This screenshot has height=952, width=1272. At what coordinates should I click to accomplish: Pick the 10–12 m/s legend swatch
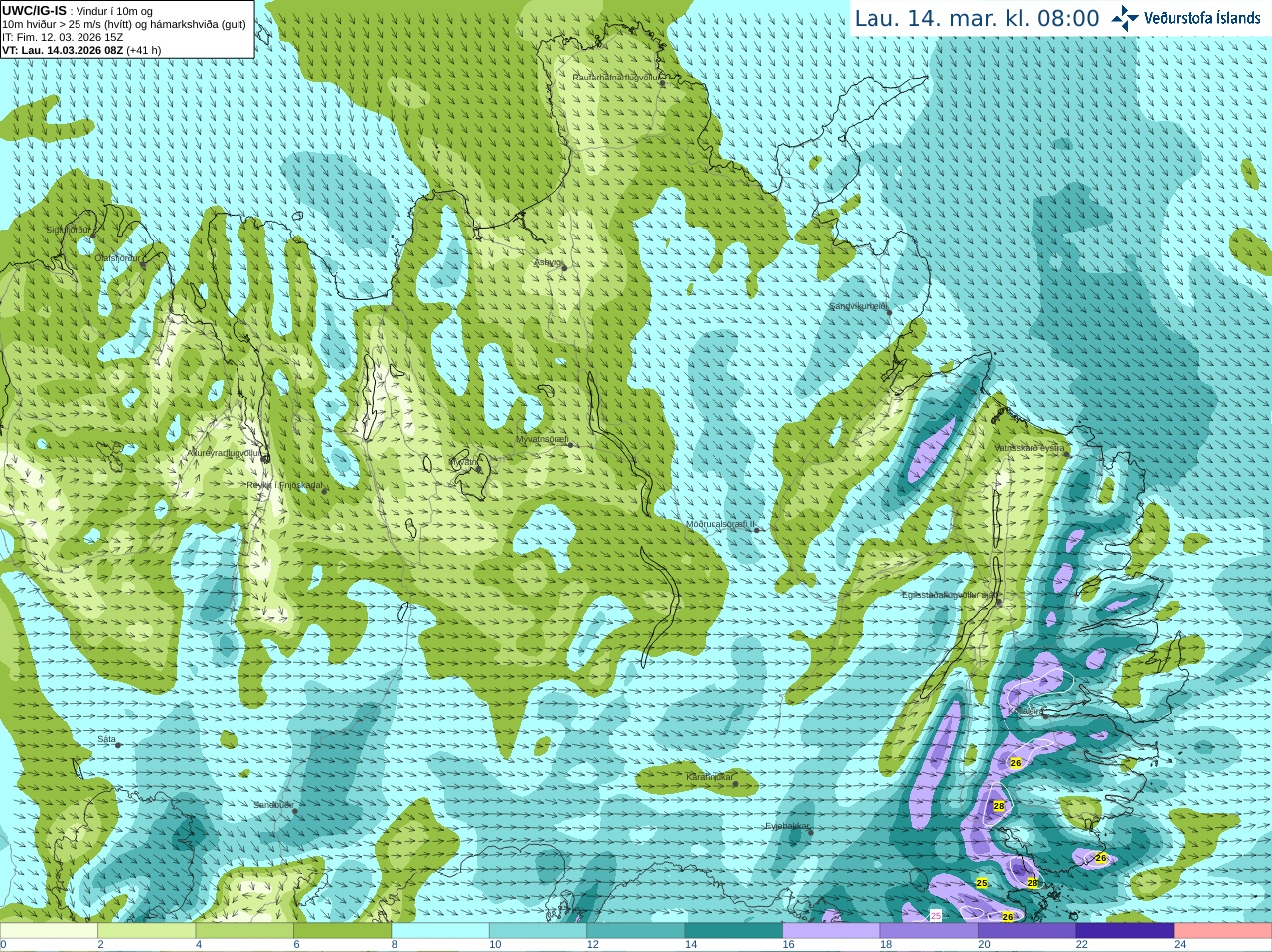[539, 931]
